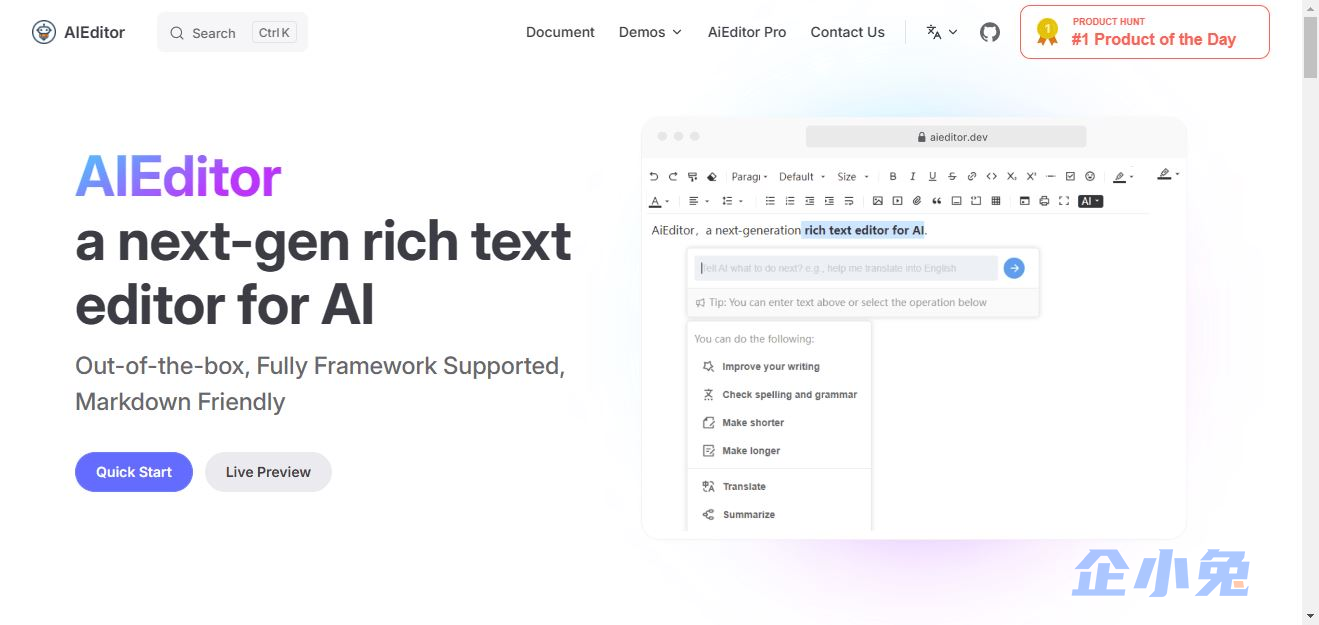Click the Tell AI what to do input

tap(846, 268)
